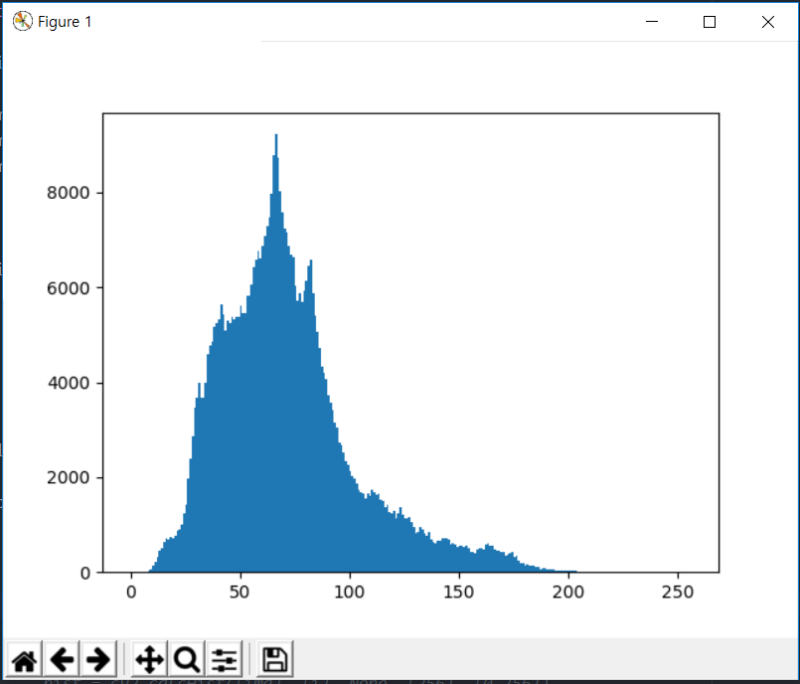Go back to previous view arrow
Image resolution: width=800 pixels, height=684 pixels.
[62, 660]
